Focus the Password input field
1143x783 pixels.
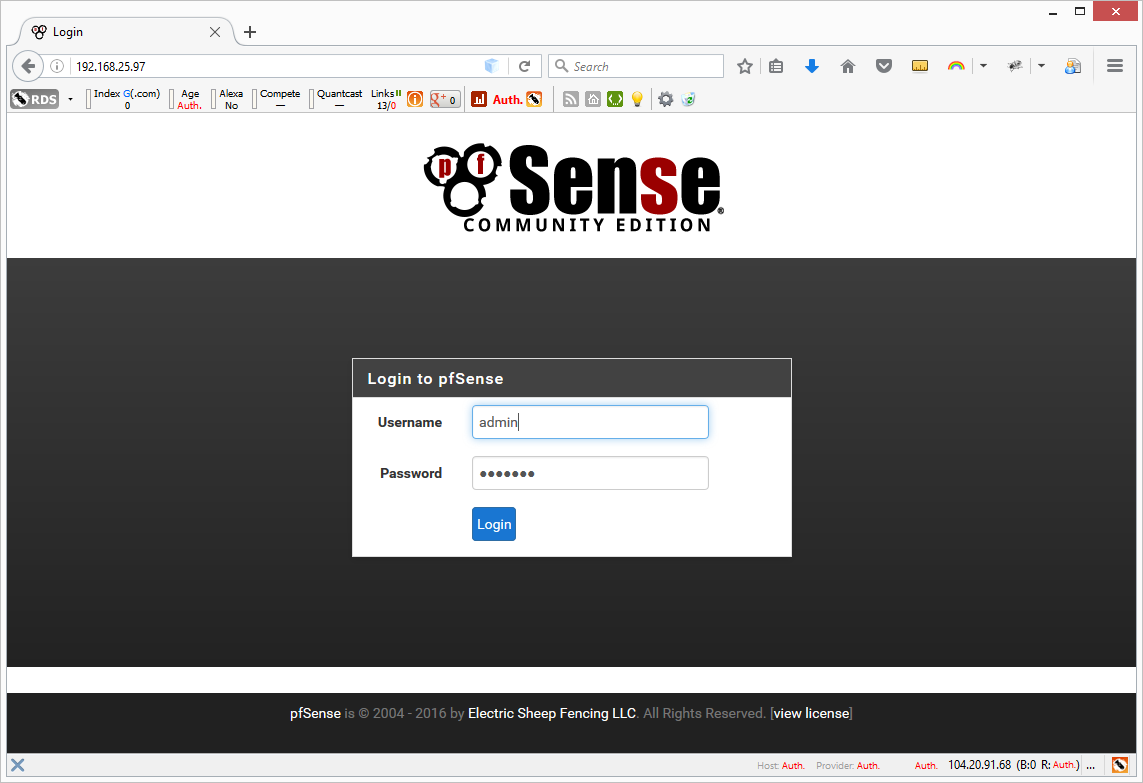[590, 473]
